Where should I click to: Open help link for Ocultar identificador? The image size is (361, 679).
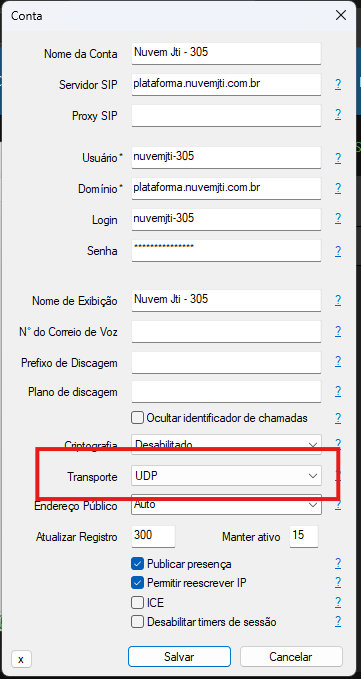pyautogui.click(x=338, y=418)
